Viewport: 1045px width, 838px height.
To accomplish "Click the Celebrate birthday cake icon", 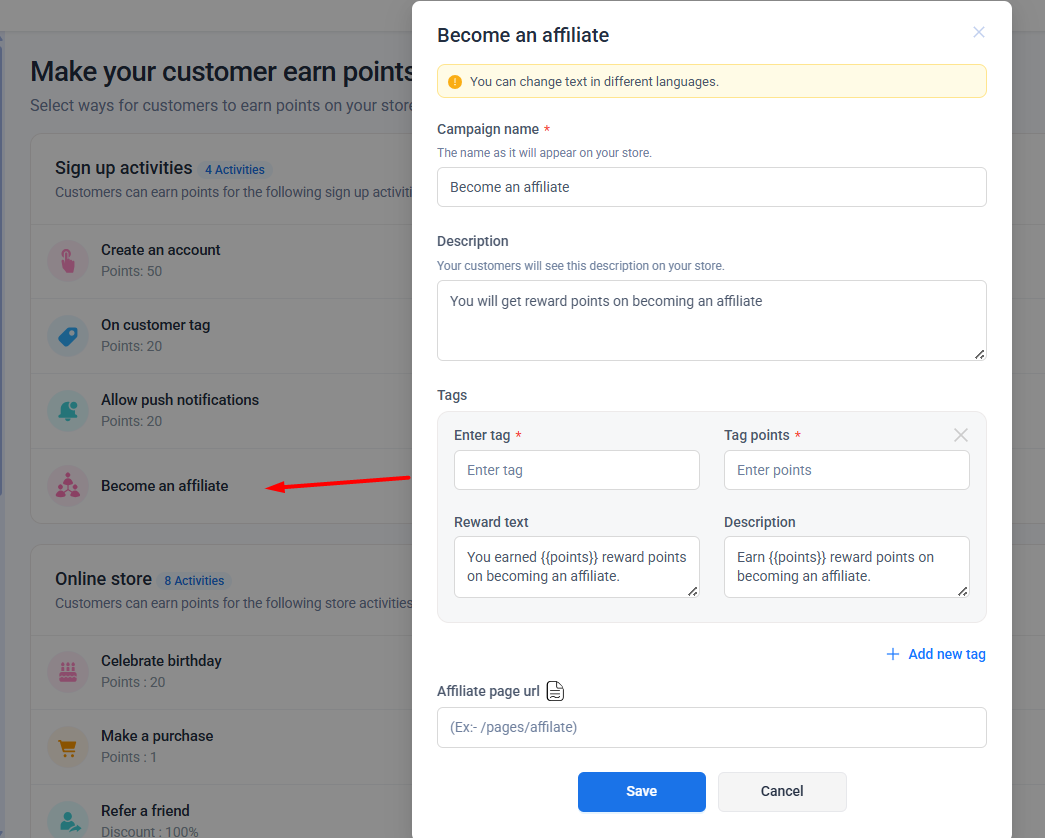I will click(67, 671).
